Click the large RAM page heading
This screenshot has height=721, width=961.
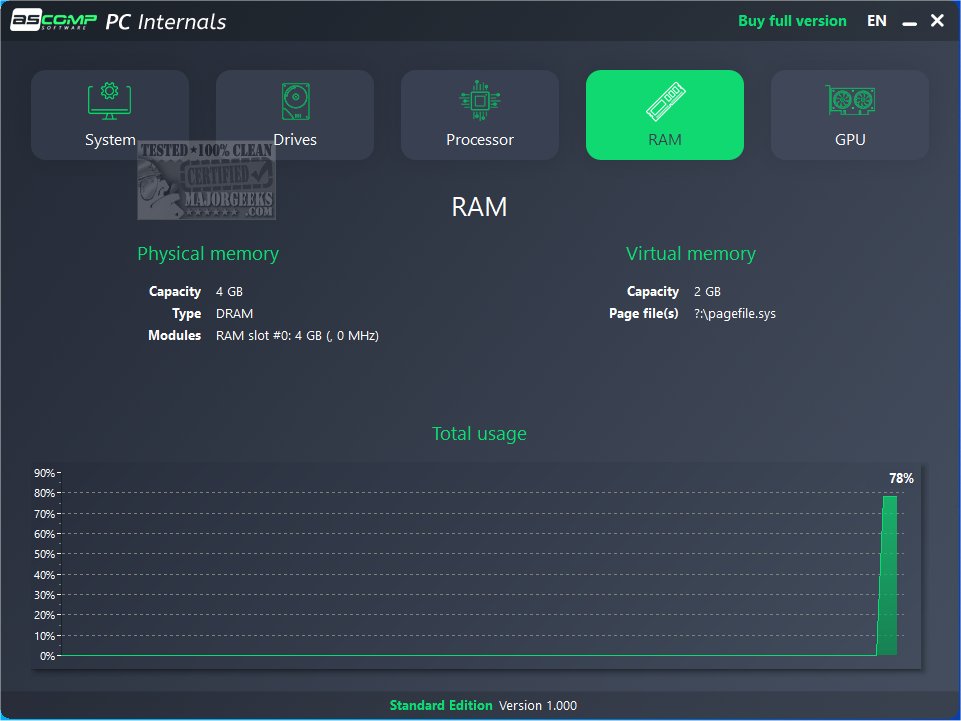click(479, 207)
